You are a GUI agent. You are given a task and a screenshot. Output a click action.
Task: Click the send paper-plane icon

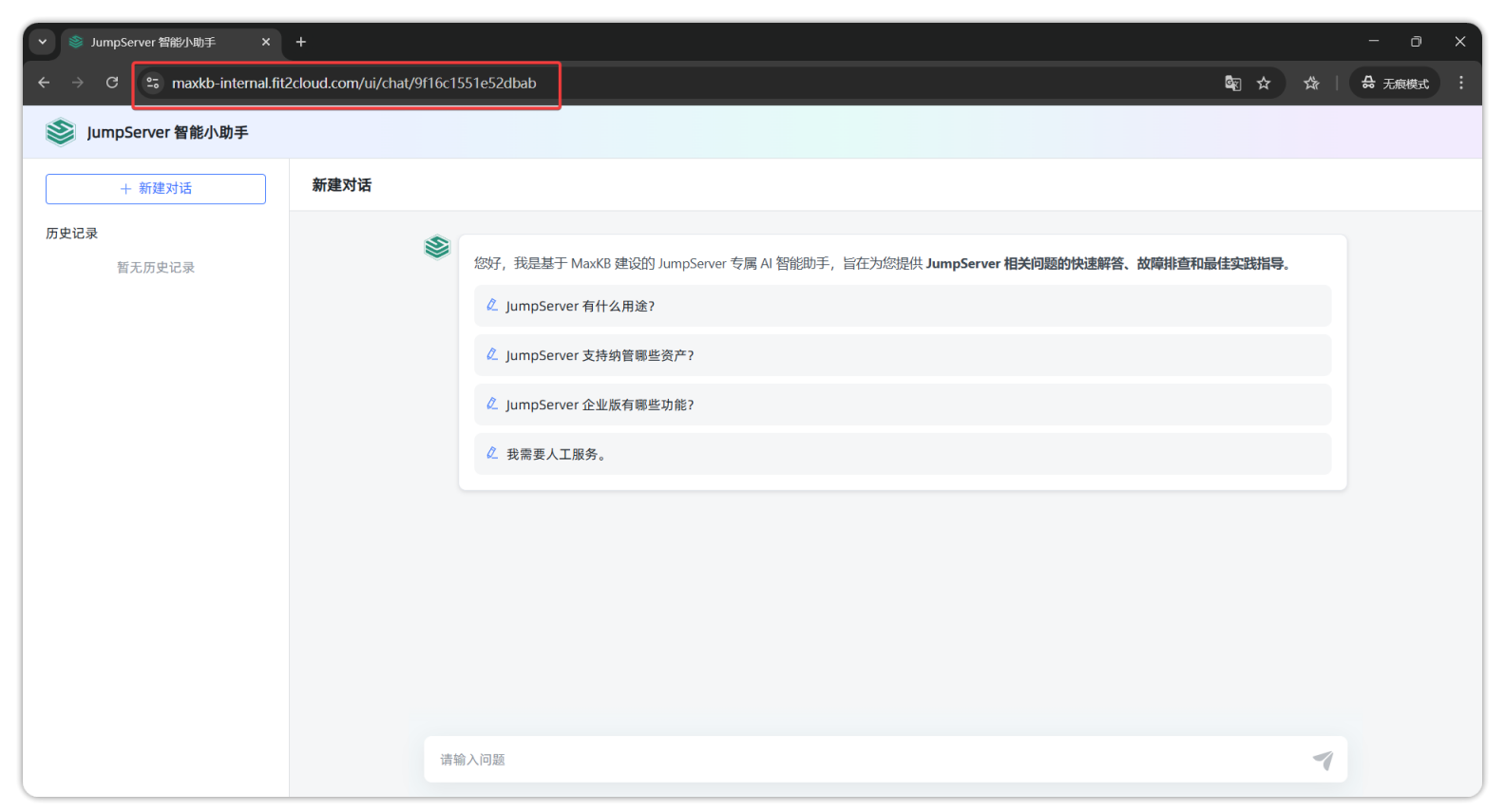click(x=1324, y=760)
